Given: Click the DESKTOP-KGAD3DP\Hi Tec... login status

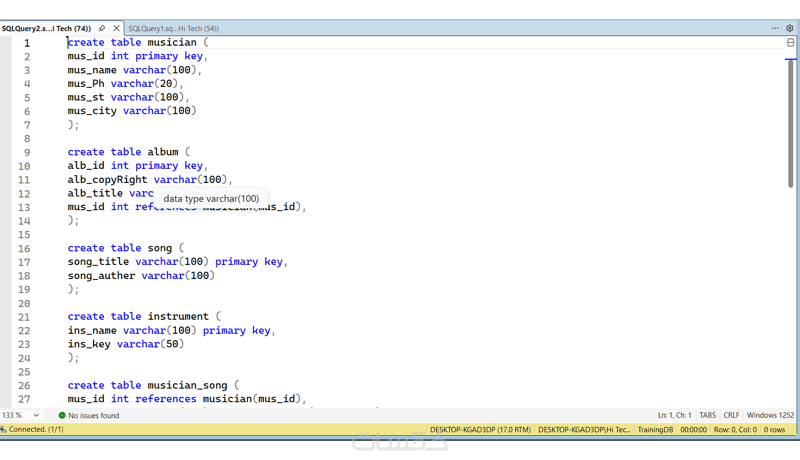Looking at the screenshot, I should (x=584, y=429).
